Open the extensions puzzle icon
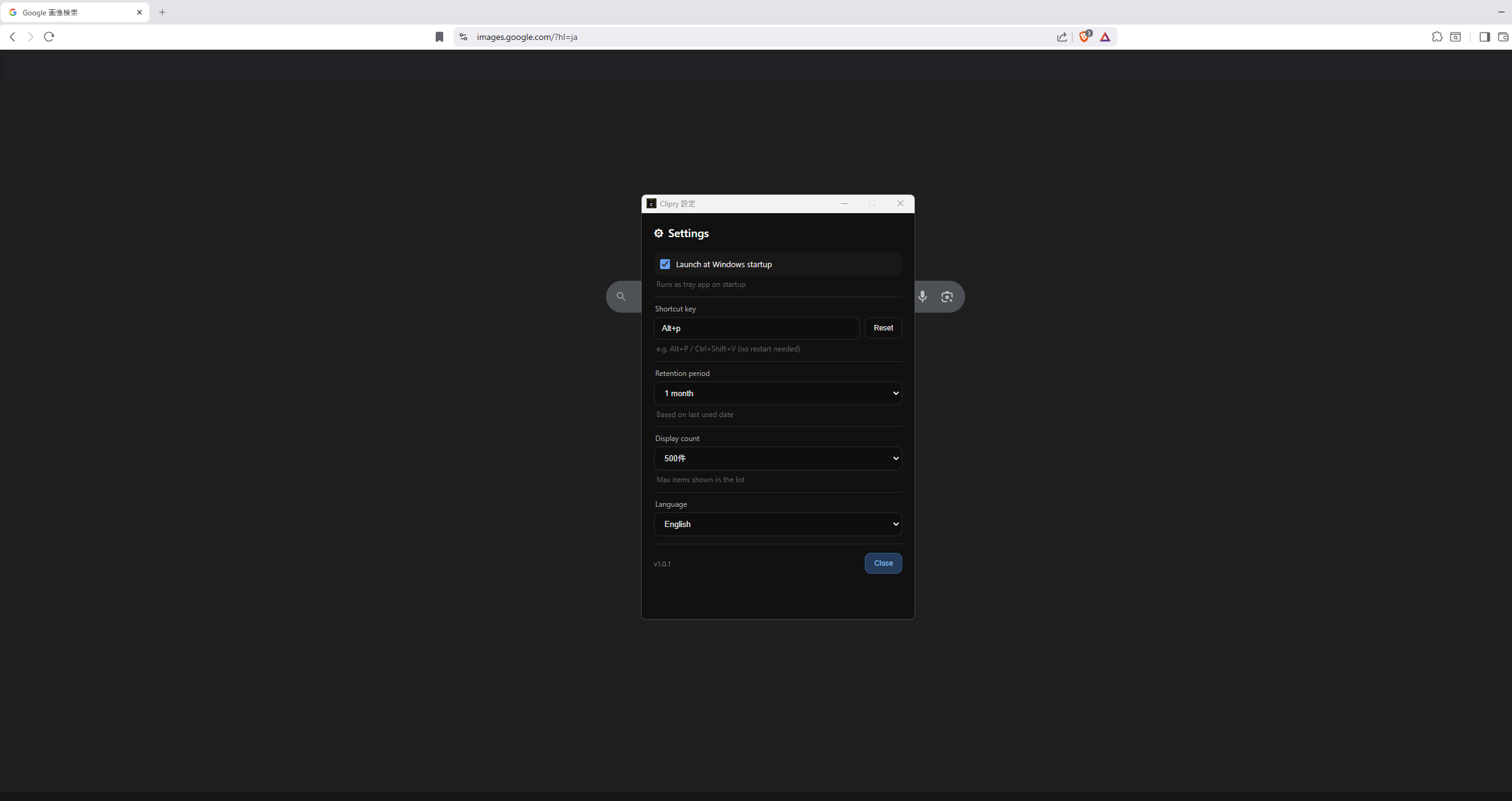The height and width of the screenshot is (801, 1512). coord(1436,37)
